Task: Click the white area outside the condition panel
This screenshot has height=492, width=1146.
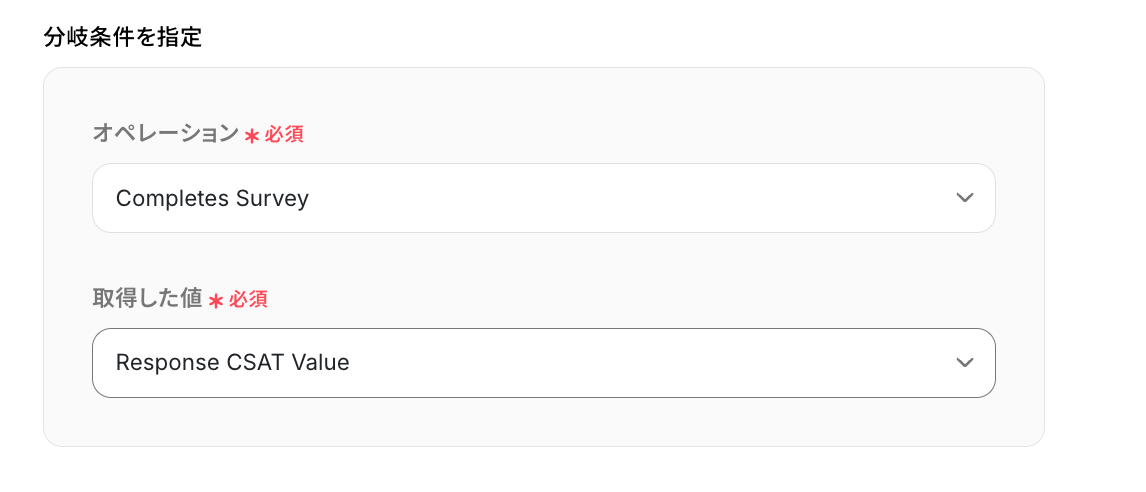Action: tap(1095, 250)
